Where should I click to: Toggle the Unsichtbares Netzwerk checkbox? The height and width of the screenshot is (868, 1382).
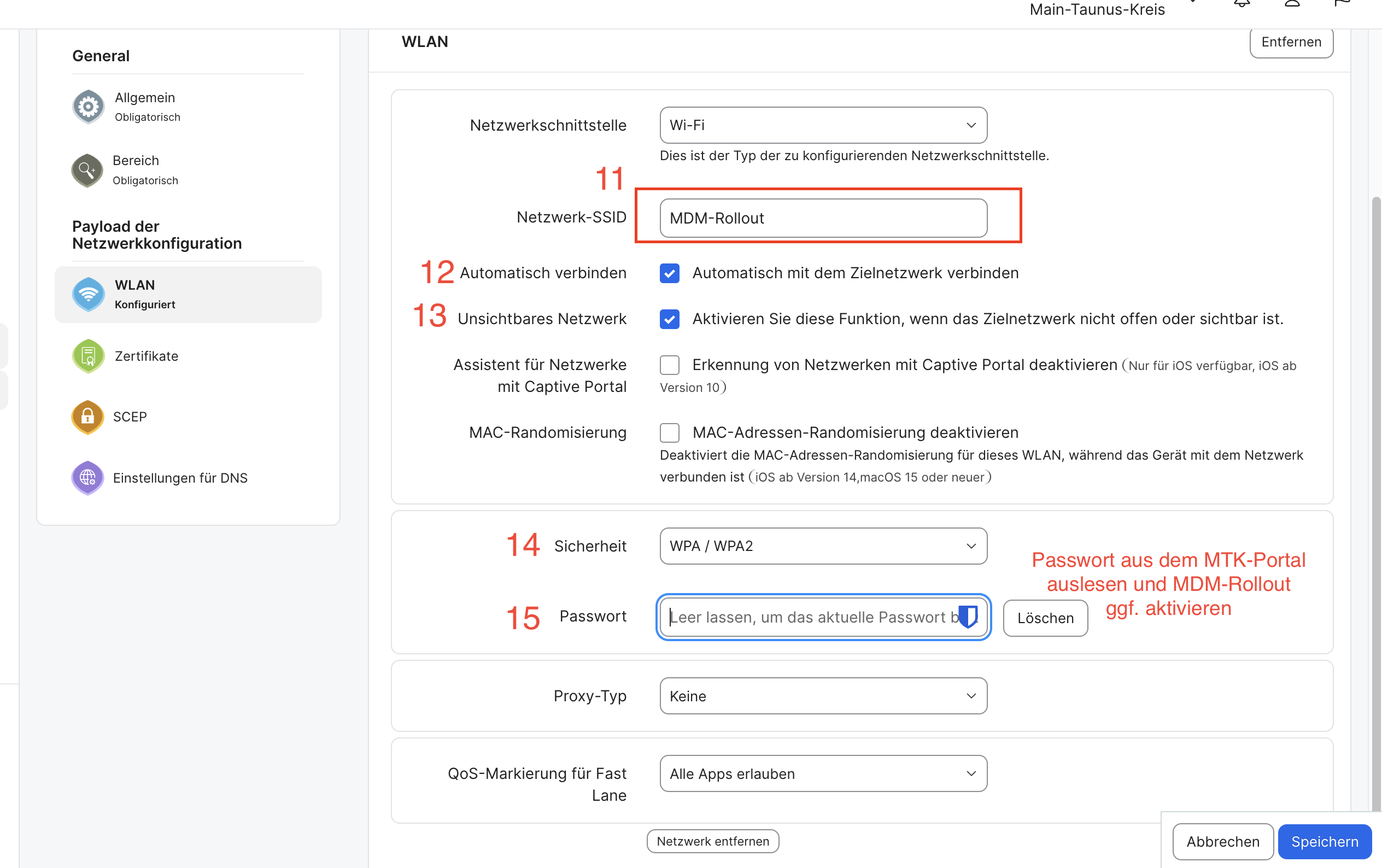[x=669, y=319]
